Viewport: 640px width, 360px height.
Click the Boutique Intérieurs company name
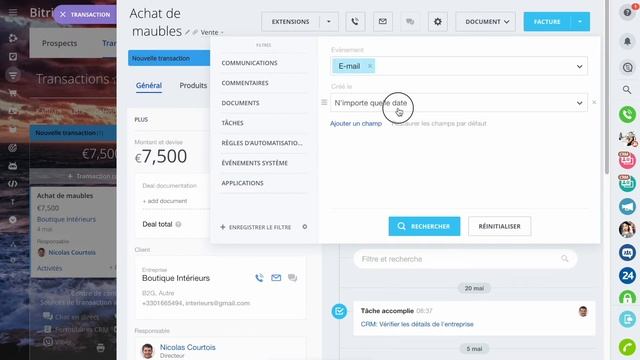point(176,278)
